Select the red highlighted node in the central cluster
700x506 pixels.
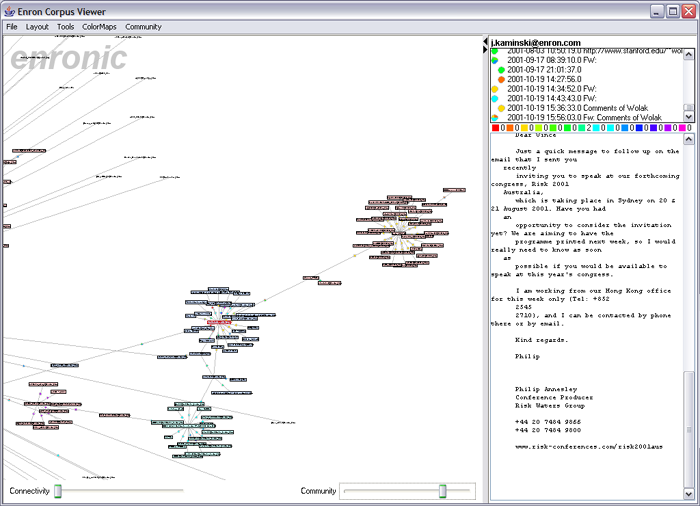(219, 322)
